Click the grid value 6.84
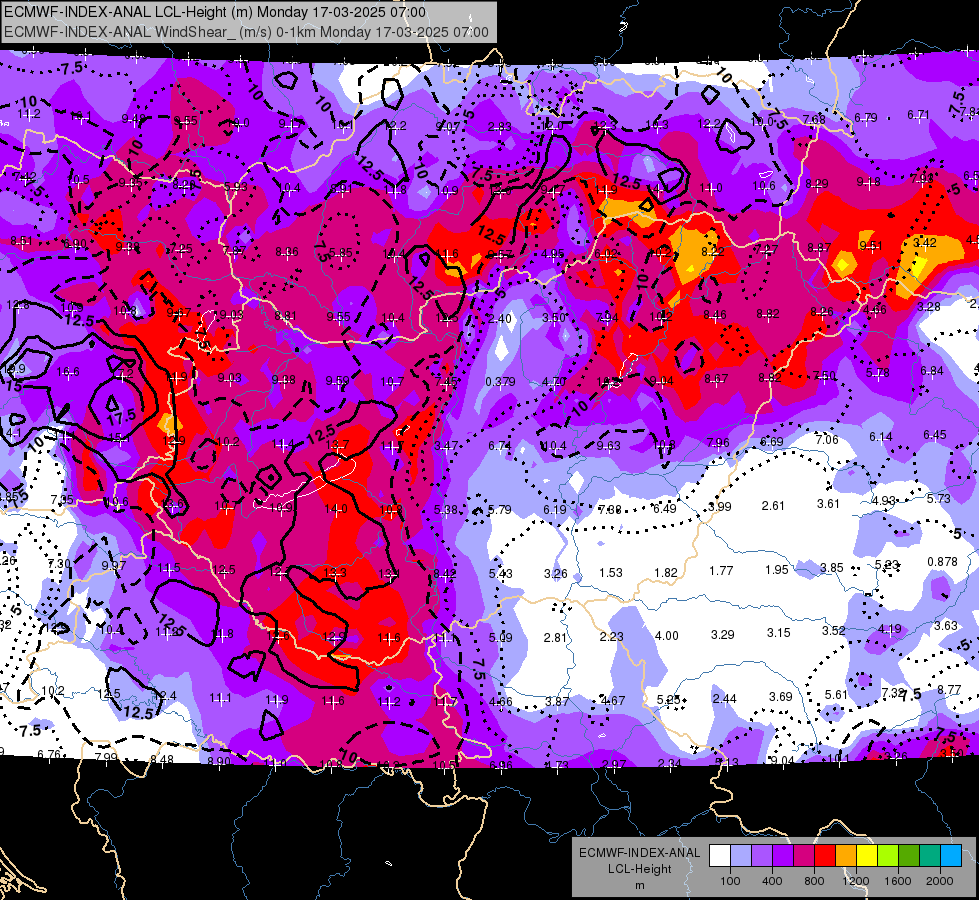 coord(932,371)
